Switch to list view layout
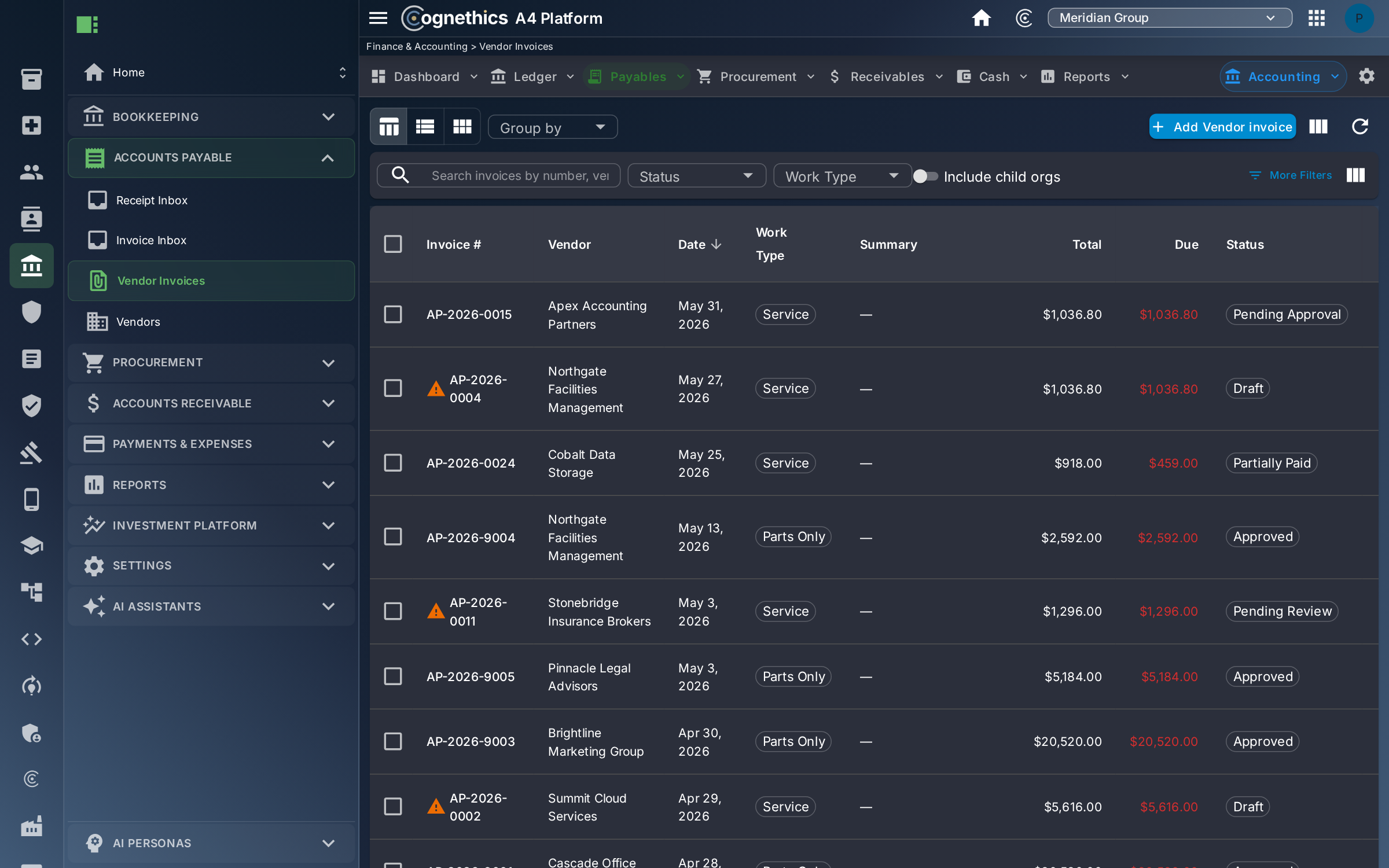Viewport: 1389px width, 868px height. [x=425, y=126]
